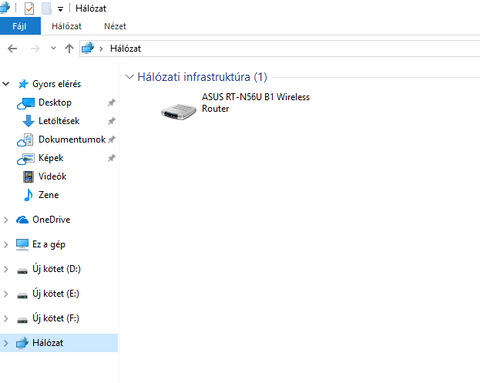The width and height of the screenshot is (480, 383).
Task: Expand the OneDrive tree node
Action: (6, 220)
